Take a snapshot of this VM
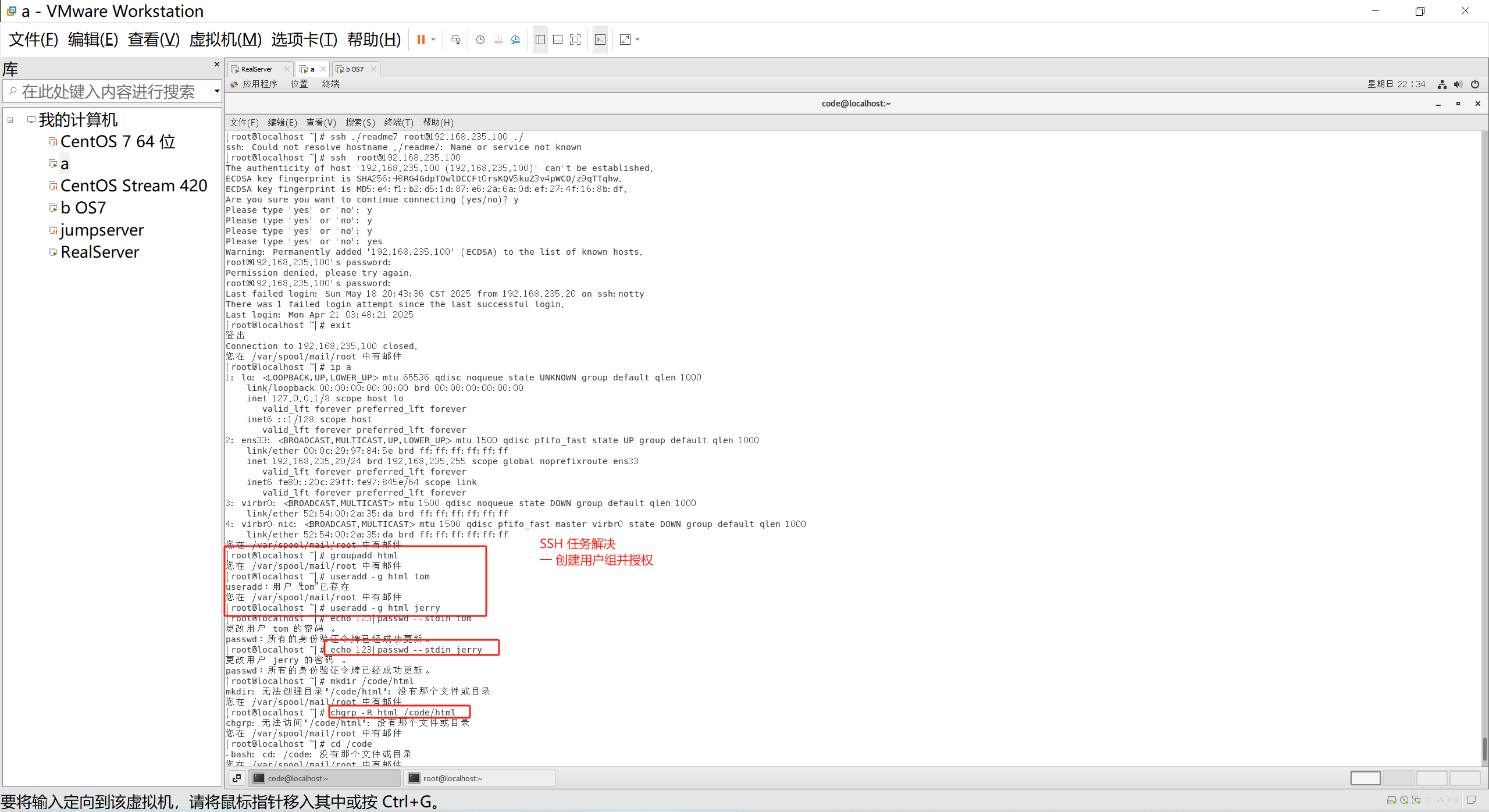This screenshot has height=812, width=1489. [480, 40]
